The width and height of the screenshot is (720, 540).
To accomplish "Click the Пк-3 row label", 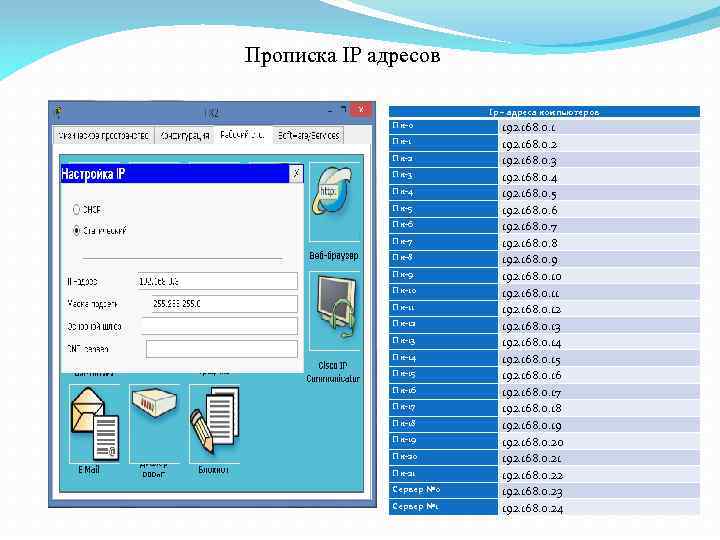I will 443,176.
